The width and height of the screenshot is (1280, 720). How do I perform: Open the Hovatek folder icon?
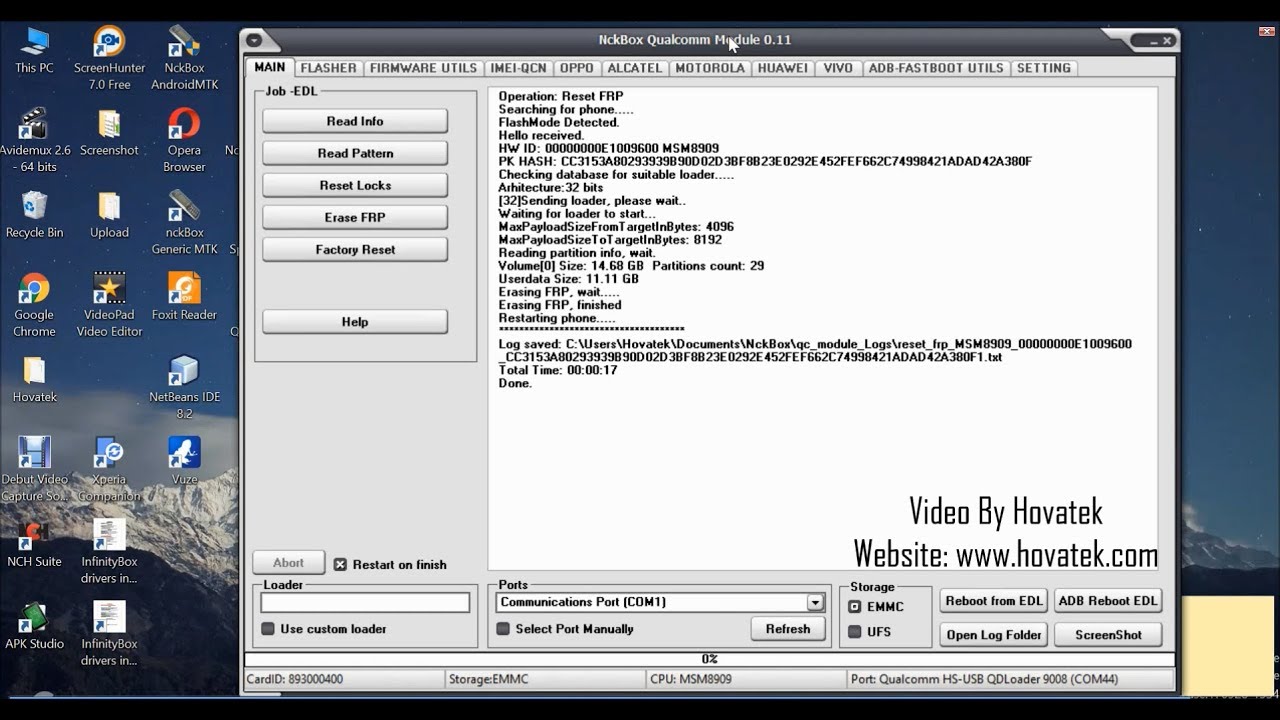point(34,378)
